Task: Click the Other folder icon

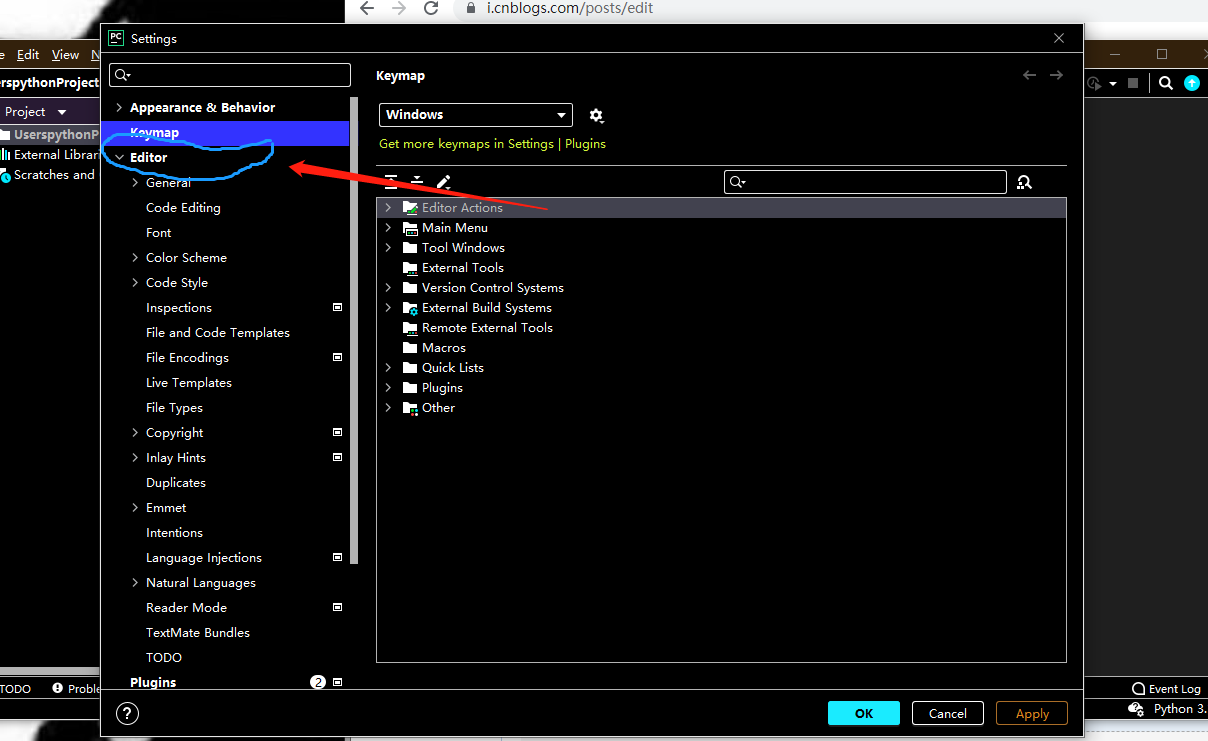Action: pyautogui.click(x=410, y=408)
